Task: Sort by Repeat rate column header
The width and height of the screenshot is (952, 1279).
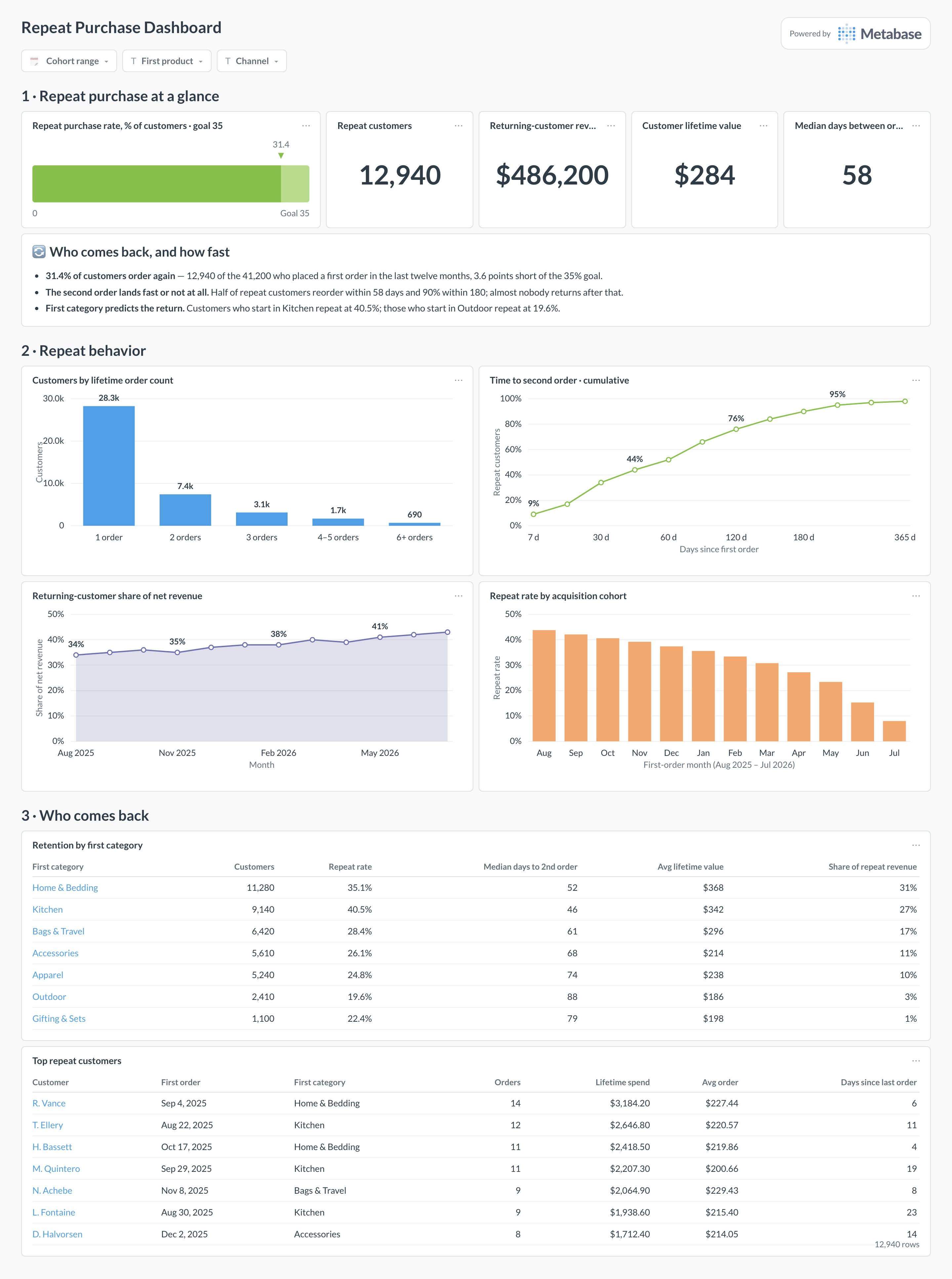Action: tap(350, 867)
